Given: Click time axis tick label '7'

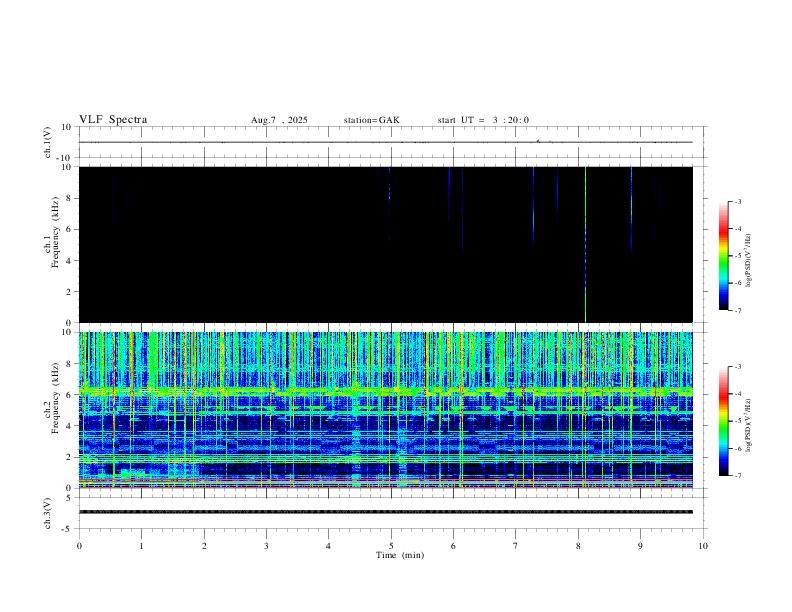Looking at the screenshot, I should tap(516, 546).
